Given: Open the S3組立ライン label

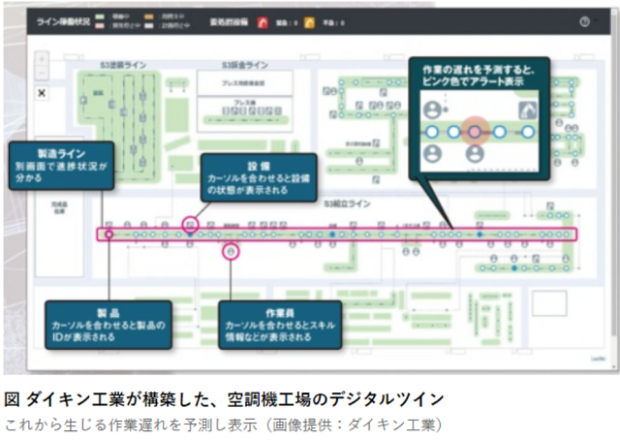Looking at the screenshot, I should 347,204.
